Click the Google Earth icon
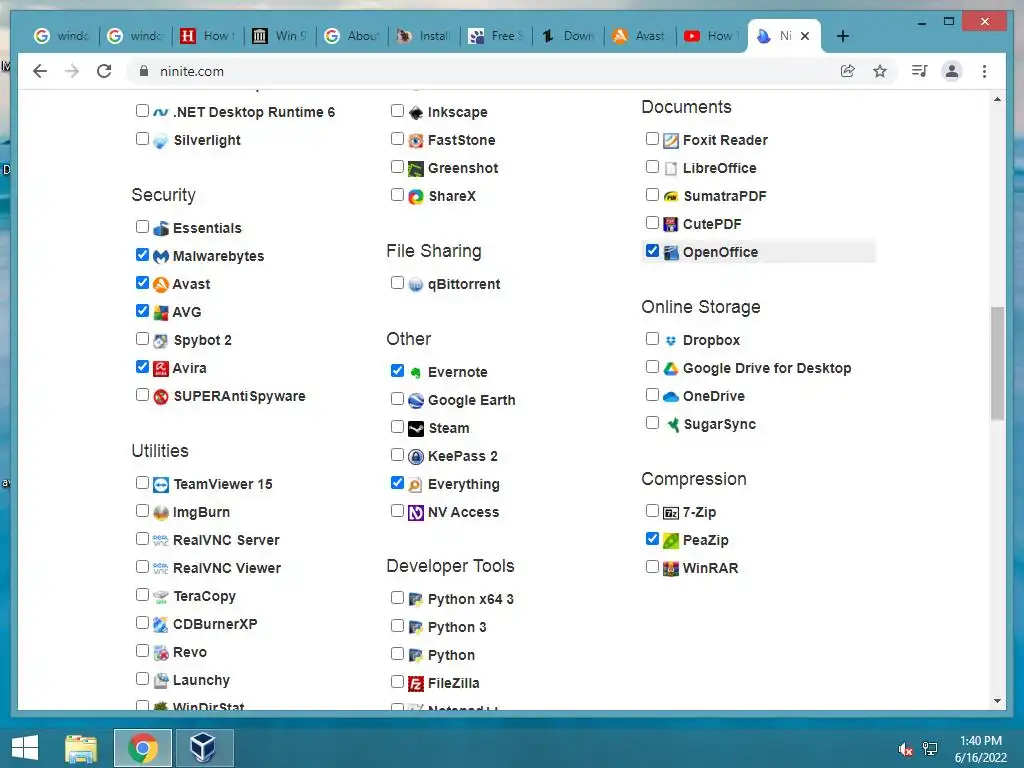The image size is (1024, 768). coord(415,400)
